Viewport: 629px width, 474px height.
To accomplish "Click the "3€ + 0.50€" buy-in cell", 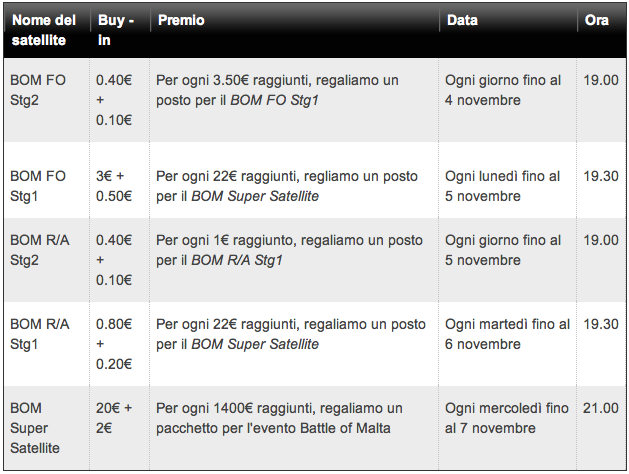I will point(117,185).
